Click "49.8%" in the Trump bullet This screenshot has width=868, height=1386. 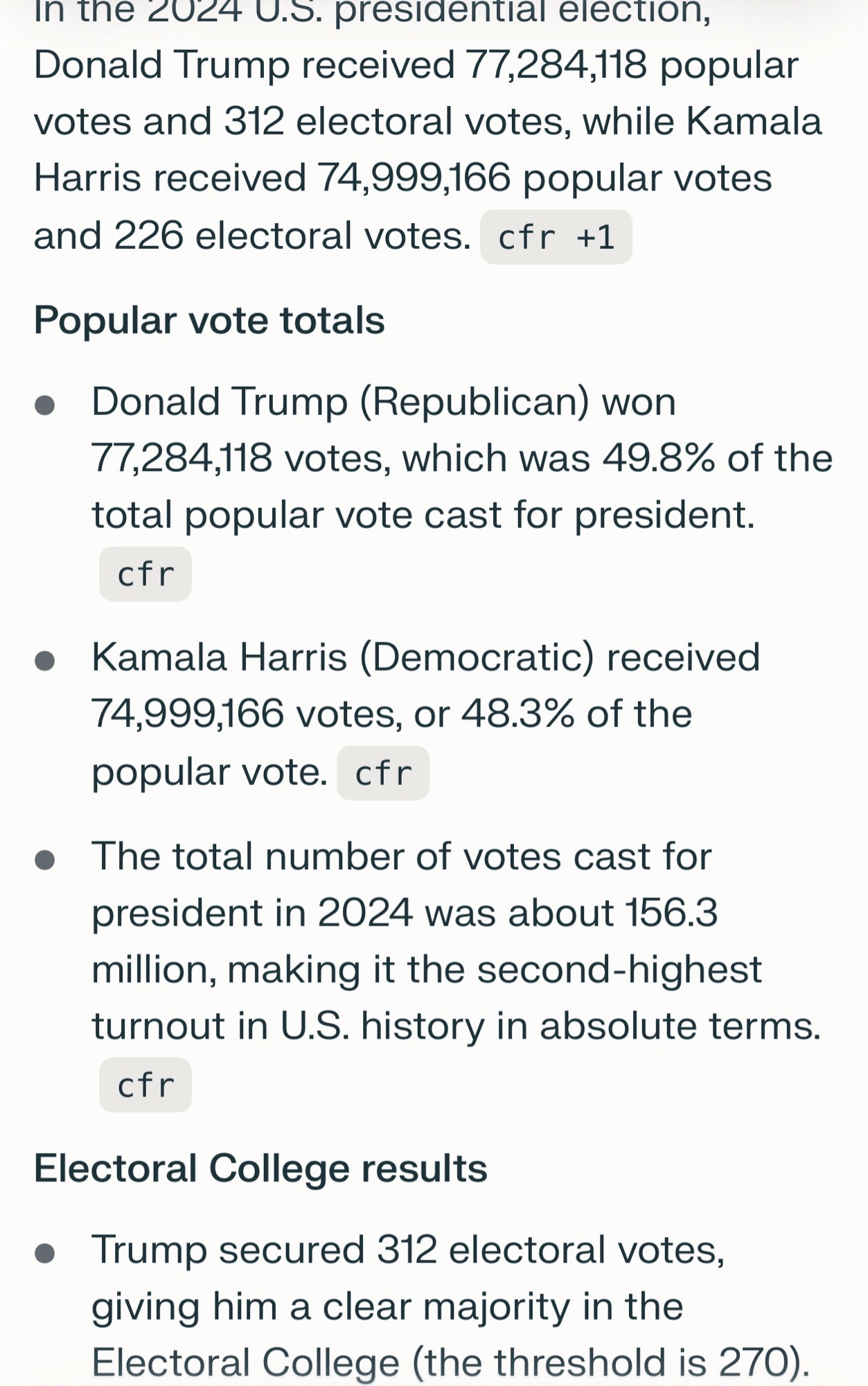[658, 459]
